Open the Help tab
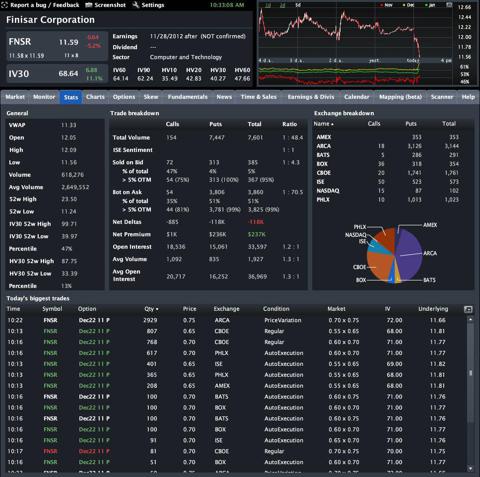The height and width of the screenshot is (477, 480). click(468, 97)
